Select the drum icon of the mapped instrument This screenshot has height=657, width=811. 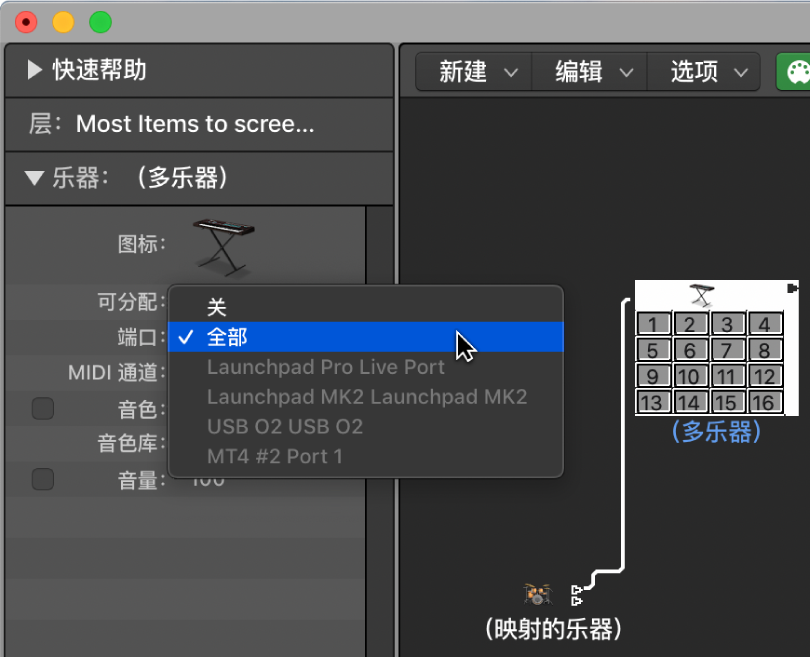(x=538, y=592)
